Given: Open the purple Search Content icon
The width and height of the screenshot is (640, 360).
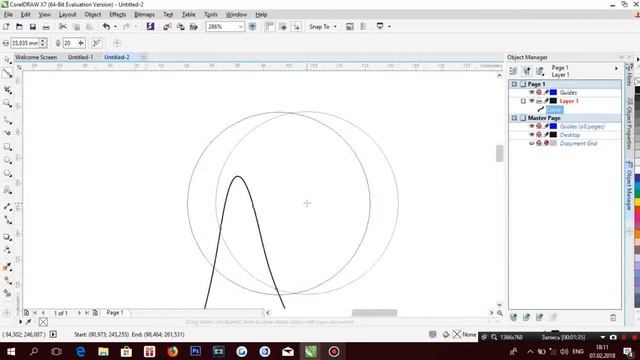Looking at the screenshot, I should pos(151,27).
